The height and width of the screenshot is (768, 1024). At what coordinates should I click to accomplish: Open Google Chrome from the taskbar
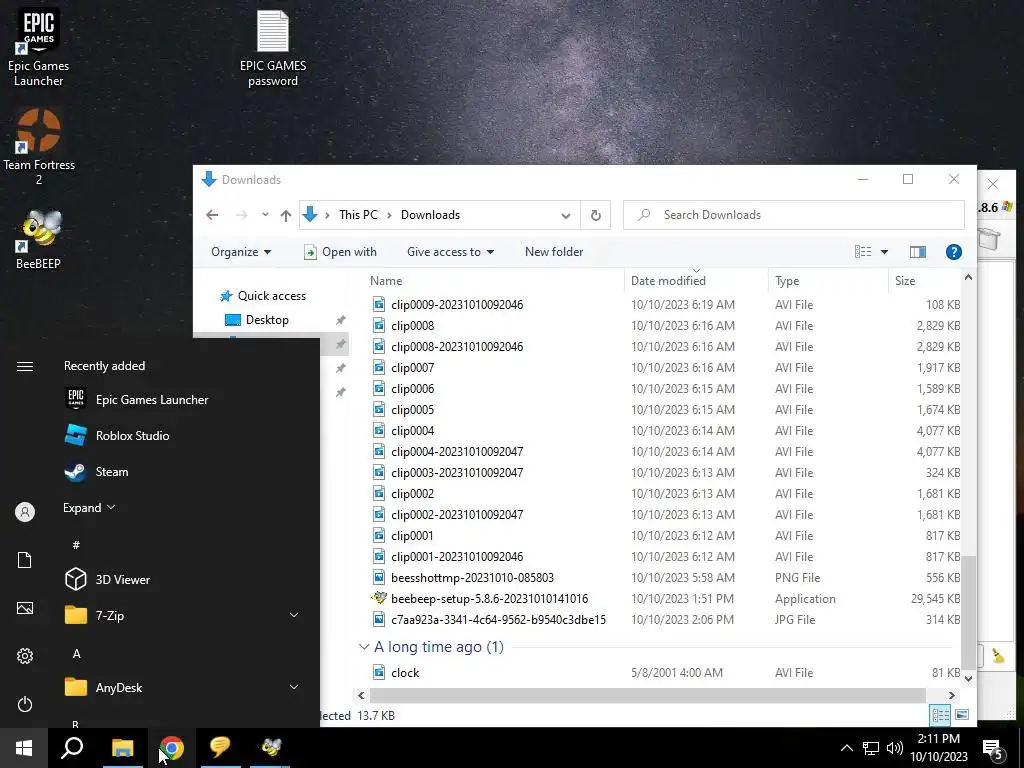pyautogui.click(x=172, y=748)
